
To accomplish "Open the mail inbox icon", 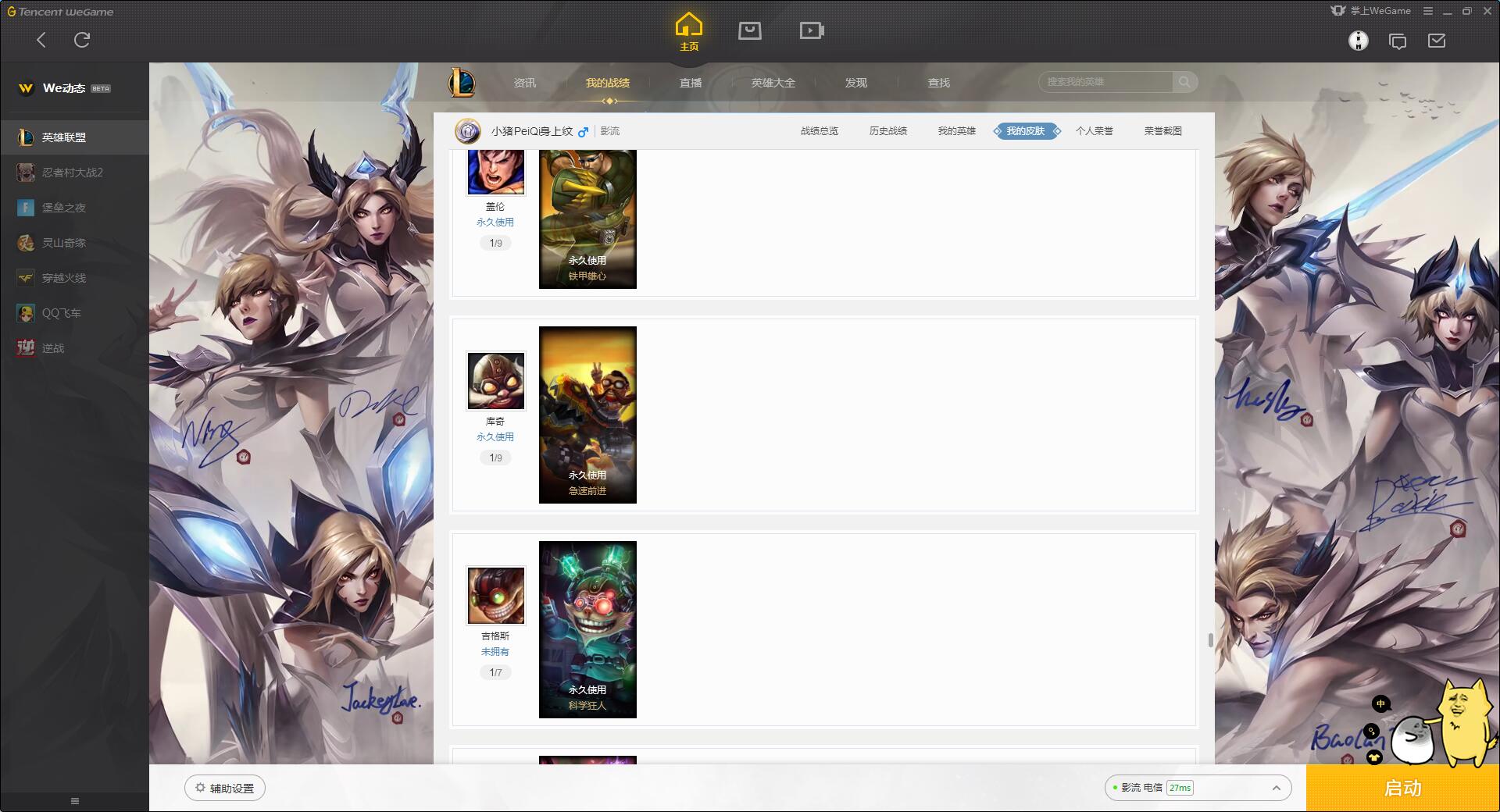I will [x=1437, y=41].
